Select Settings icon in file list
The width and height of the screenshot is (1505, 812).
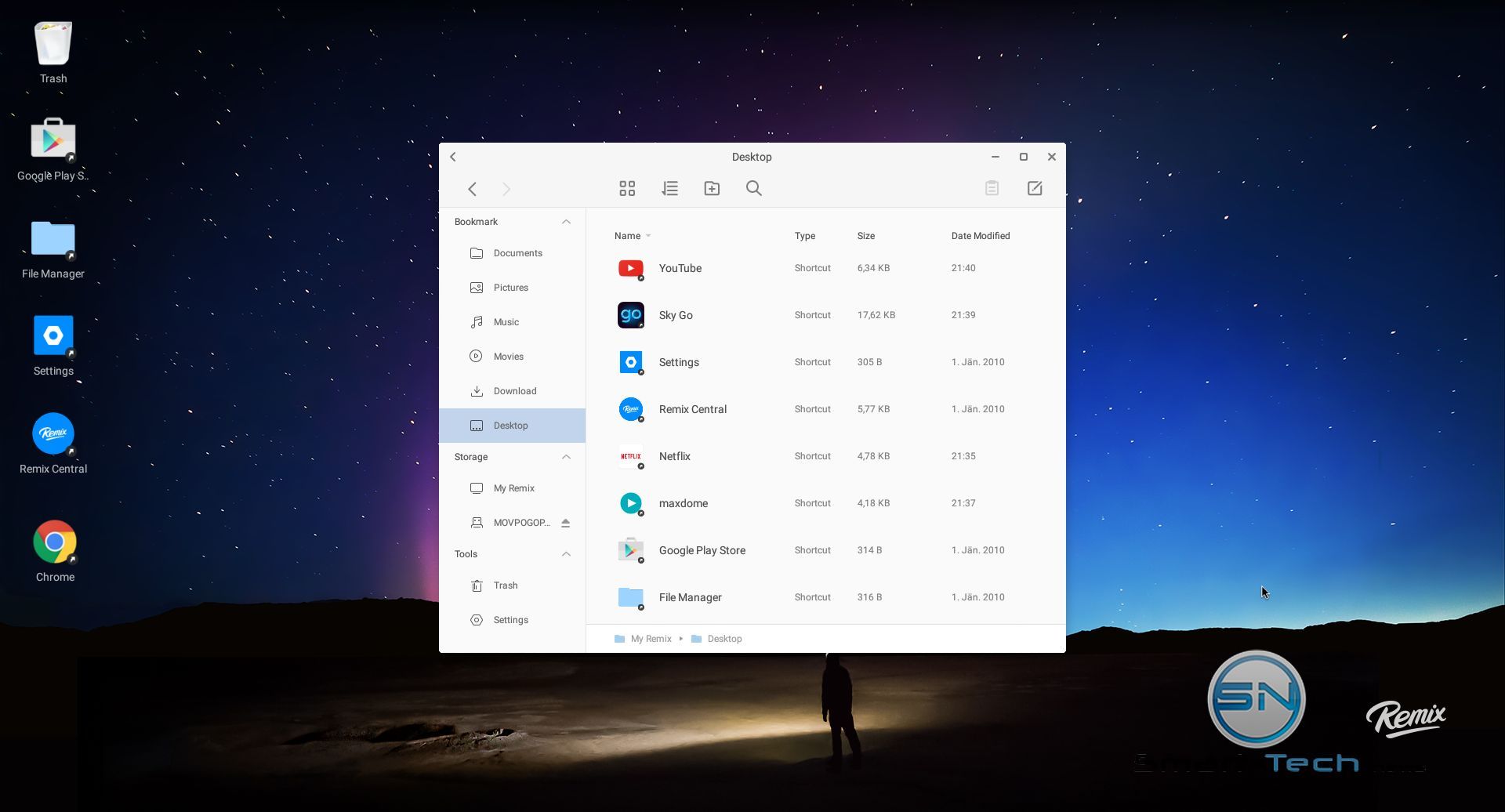[631, 362]
